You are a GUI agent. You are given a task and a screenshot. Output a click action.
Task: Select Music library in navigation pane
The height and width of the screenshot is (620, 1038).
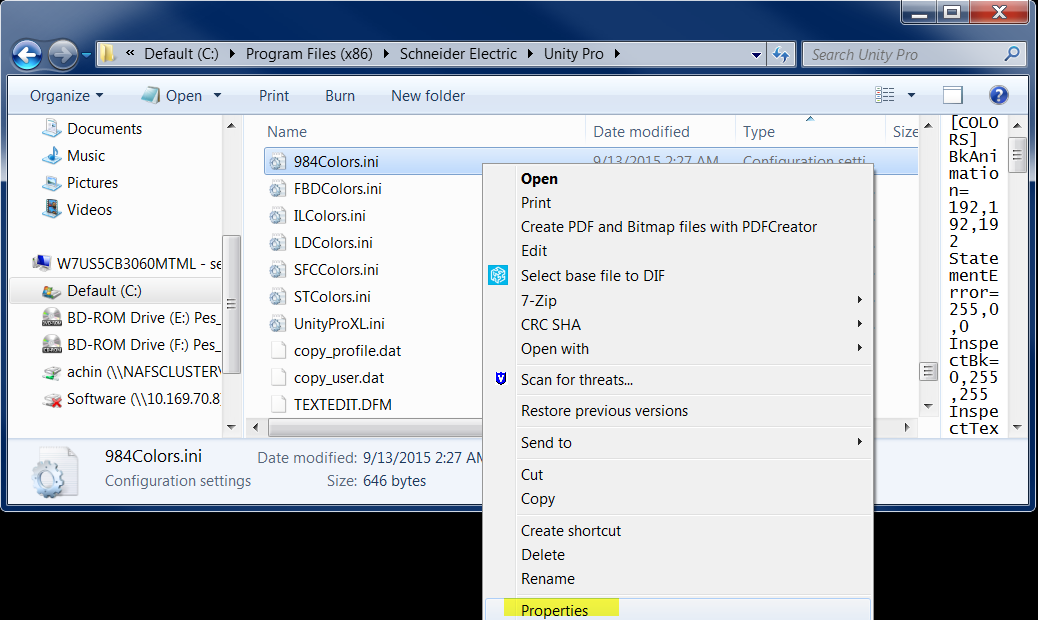point(73,155)
